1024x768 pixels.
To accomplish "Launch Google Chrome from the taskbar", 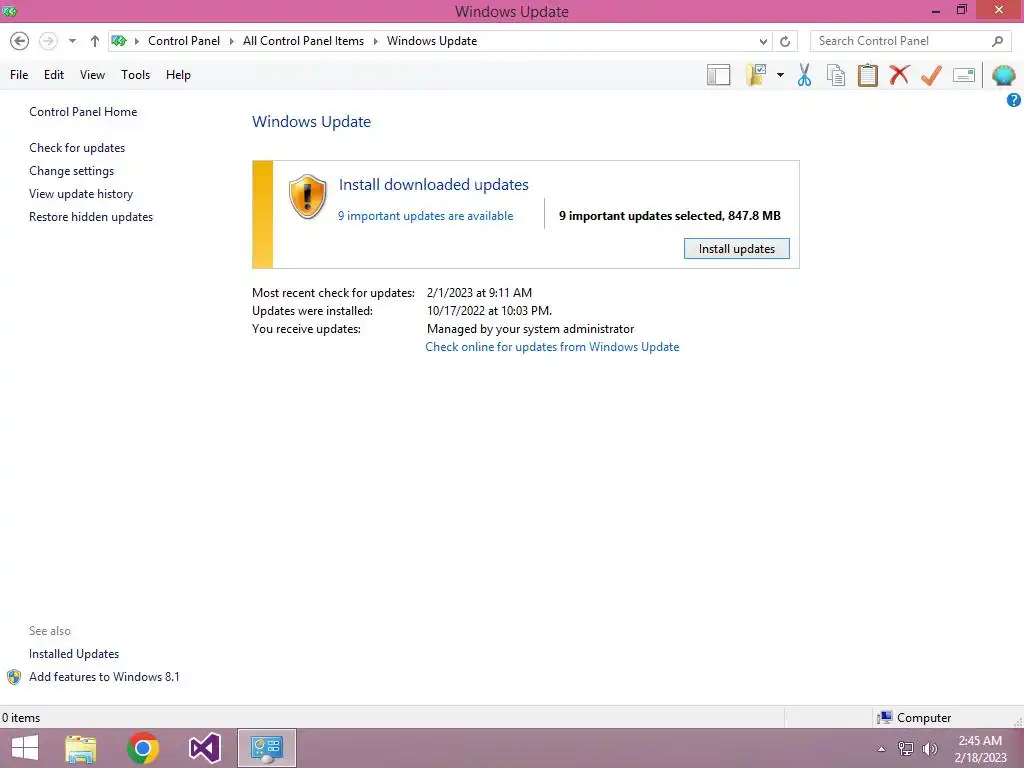I will tap(143, 748).
